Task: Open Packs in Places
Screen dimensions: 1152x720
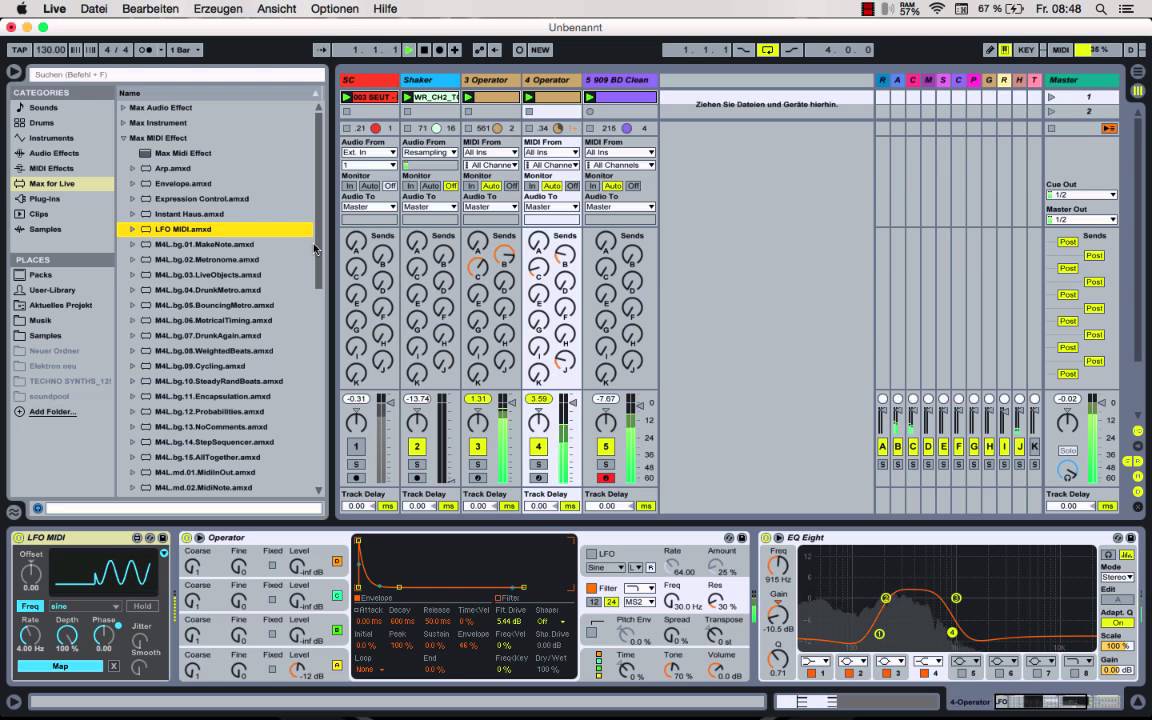Action: click(x=40, y=275)
